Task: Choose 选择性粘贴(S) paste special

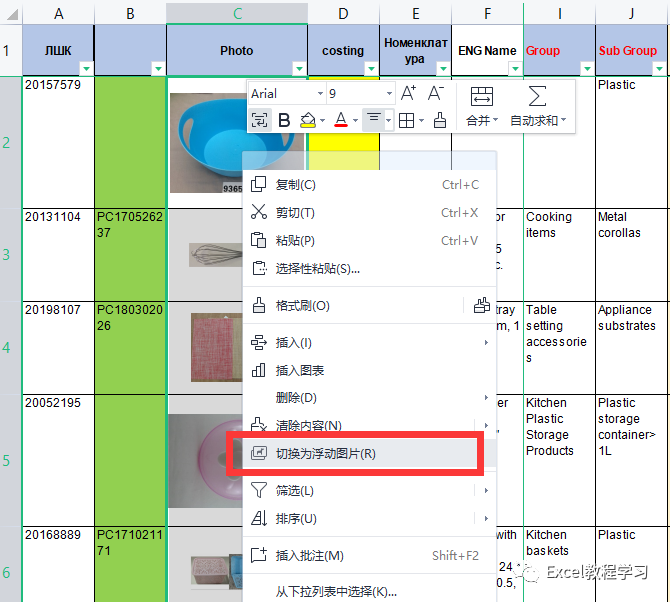Action: click(369, 268)
